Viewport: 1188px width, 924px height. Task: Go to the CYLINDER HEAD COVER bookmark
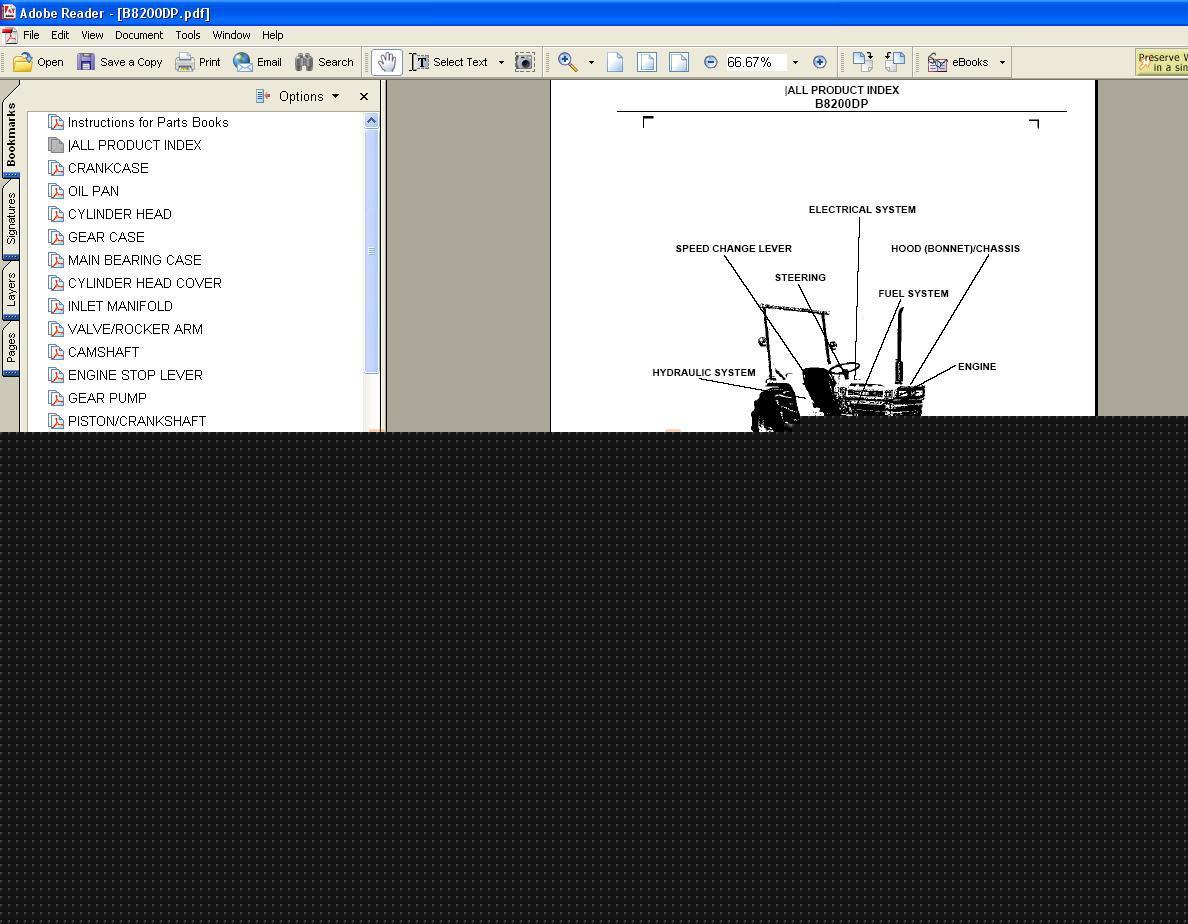pyautogui.click(x=145, y=283)
